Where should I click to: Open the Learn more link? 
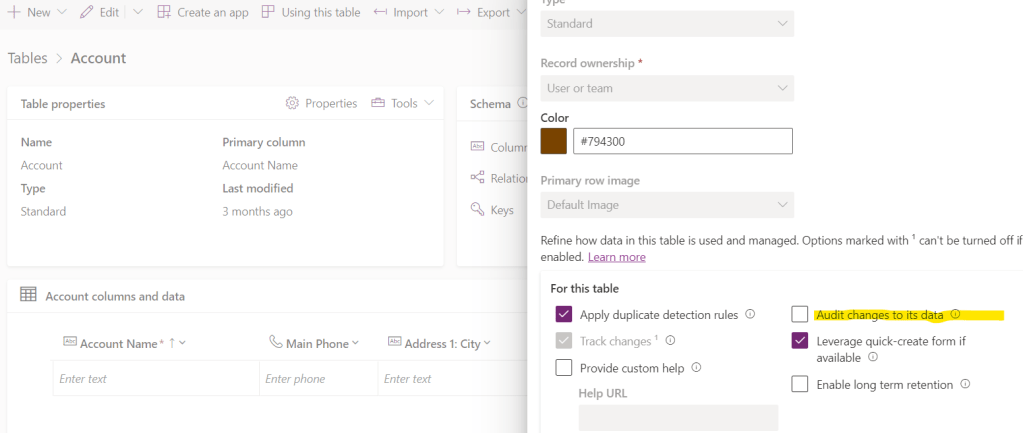tap(616, 257)
